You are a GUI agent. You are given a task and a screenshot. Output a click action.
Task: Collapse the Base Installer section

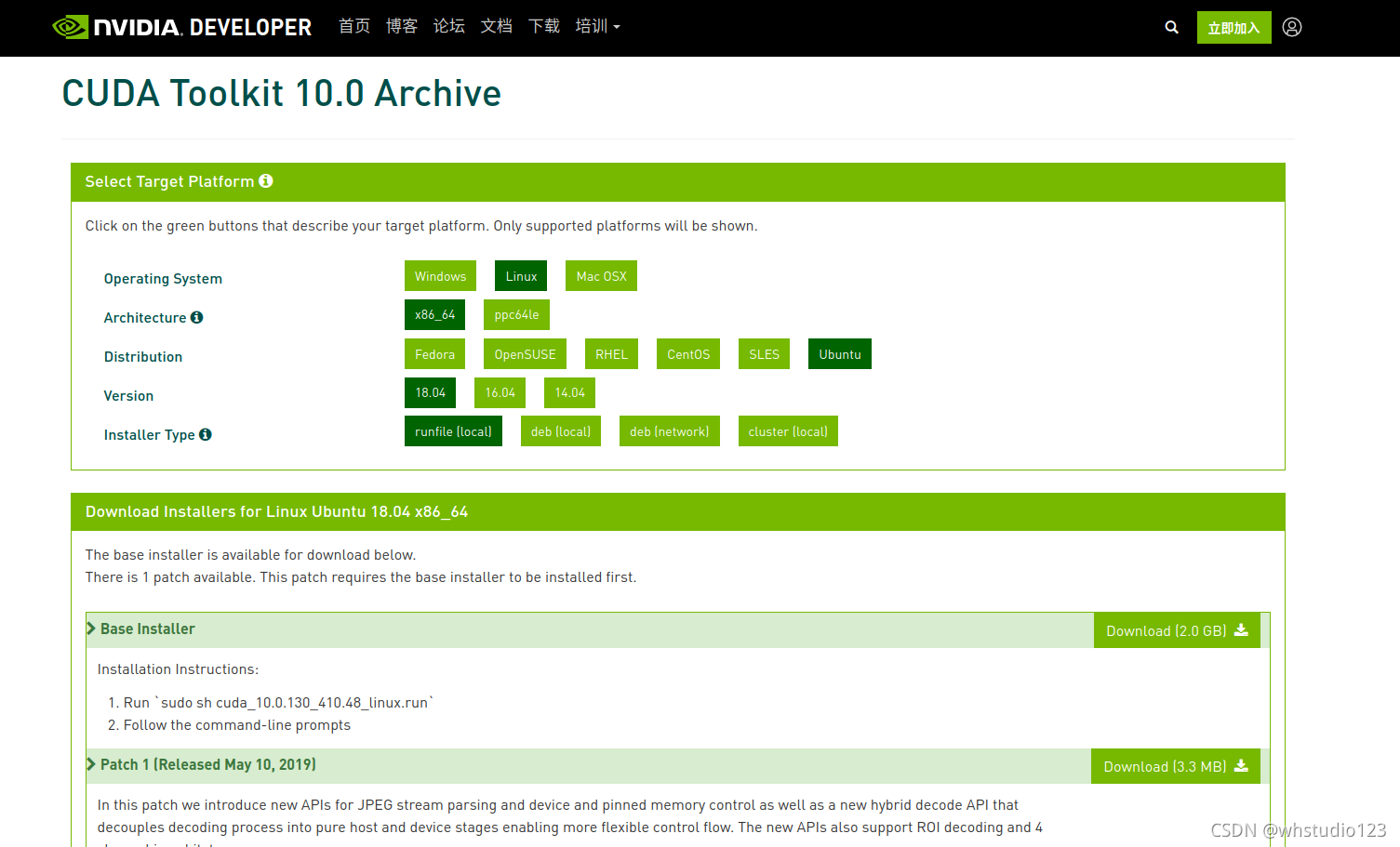[140, 629]
